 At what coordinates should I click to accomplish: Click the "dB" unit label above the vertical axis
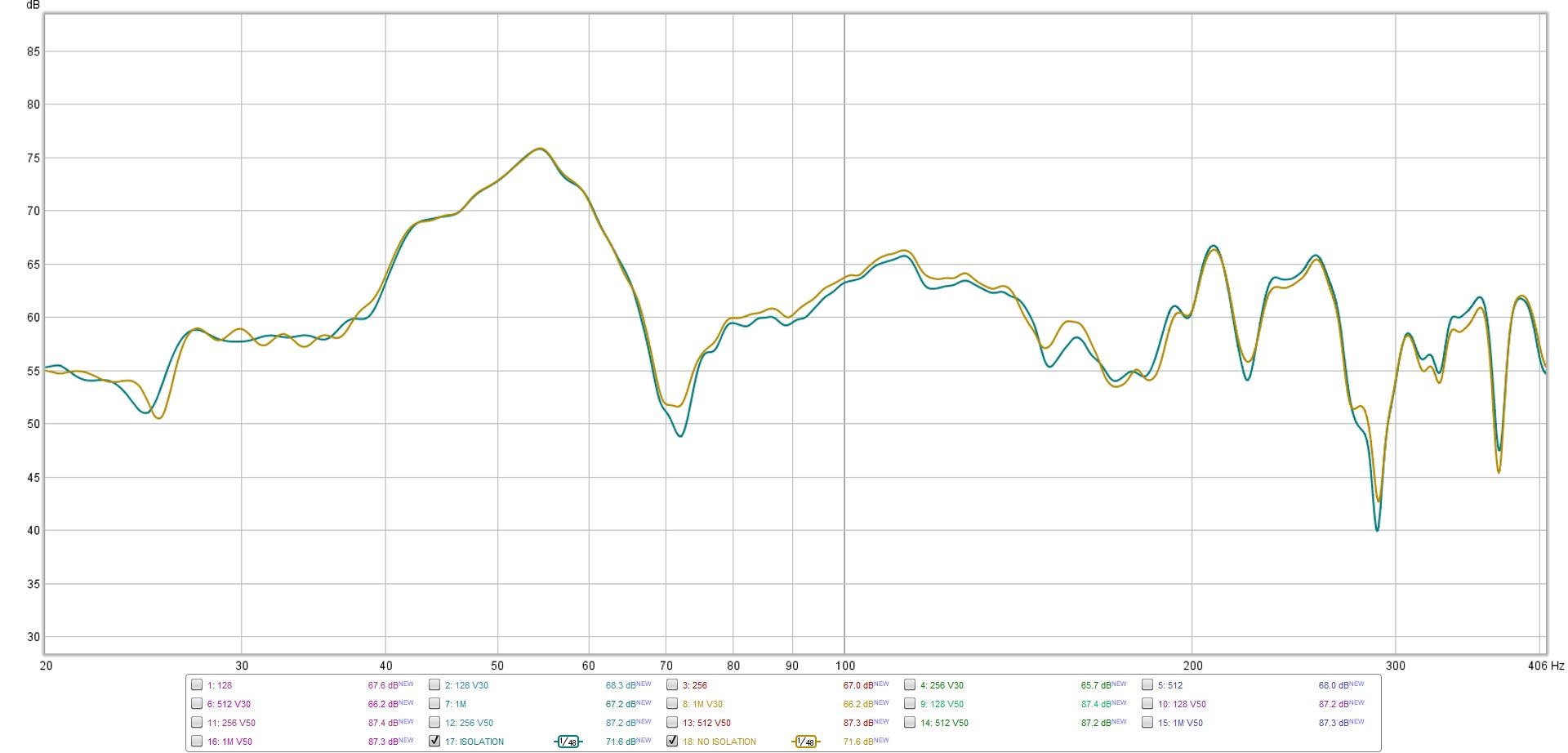coord(33,5)
